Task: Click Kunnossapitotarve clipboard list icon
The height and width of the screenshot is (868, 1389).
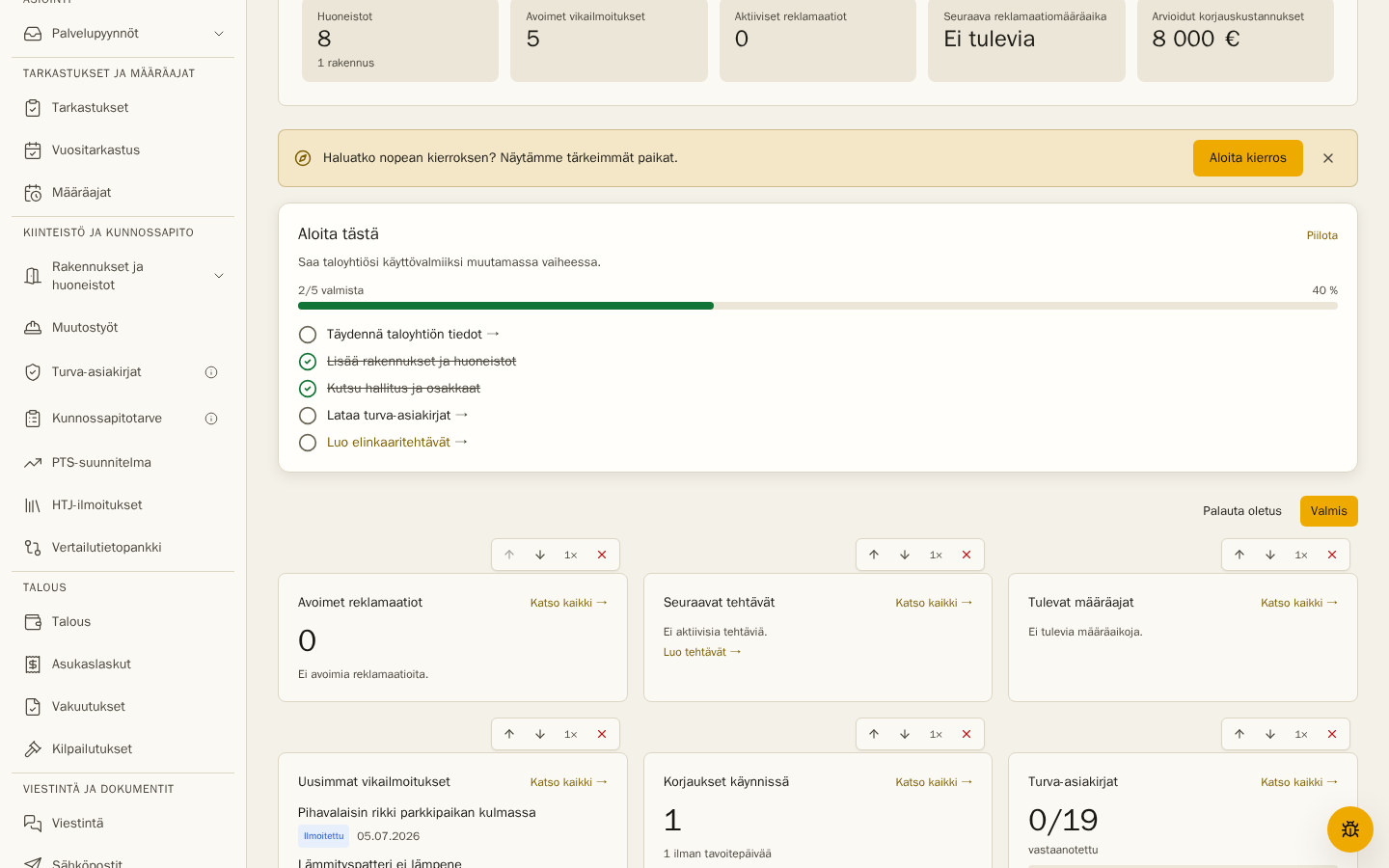Action: 33,419
